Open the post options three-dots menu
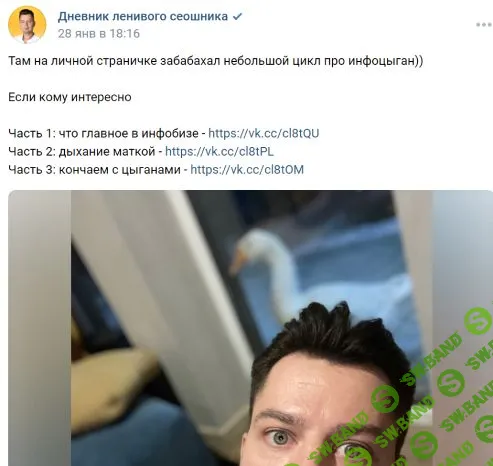493x466 pixels. coord(484,25)
